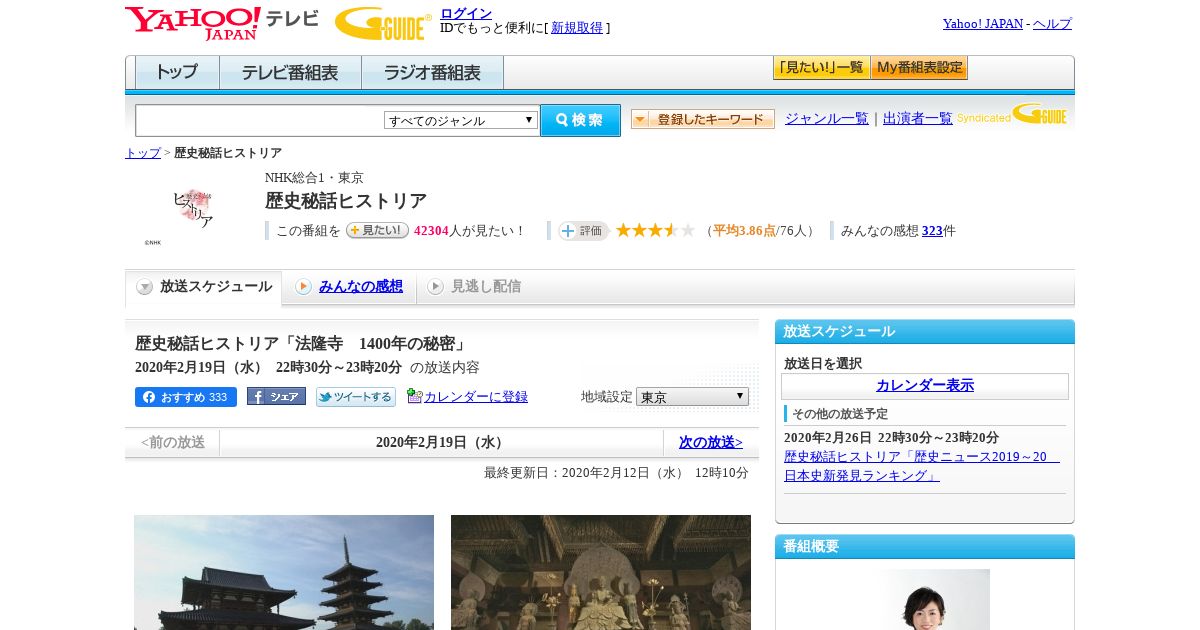
Task: Open the ジャンル一覧 link
Action: [827, 118]
